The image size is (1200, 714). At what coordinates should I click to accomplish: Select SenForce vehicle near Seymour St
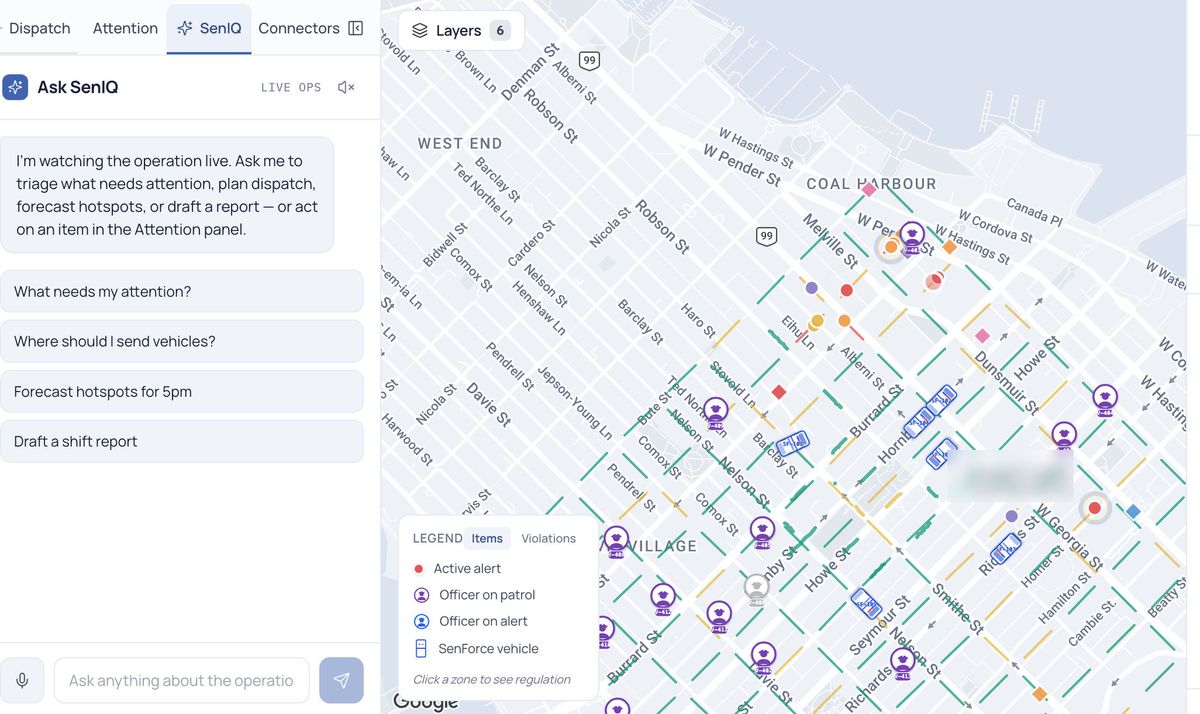point(866,603)
